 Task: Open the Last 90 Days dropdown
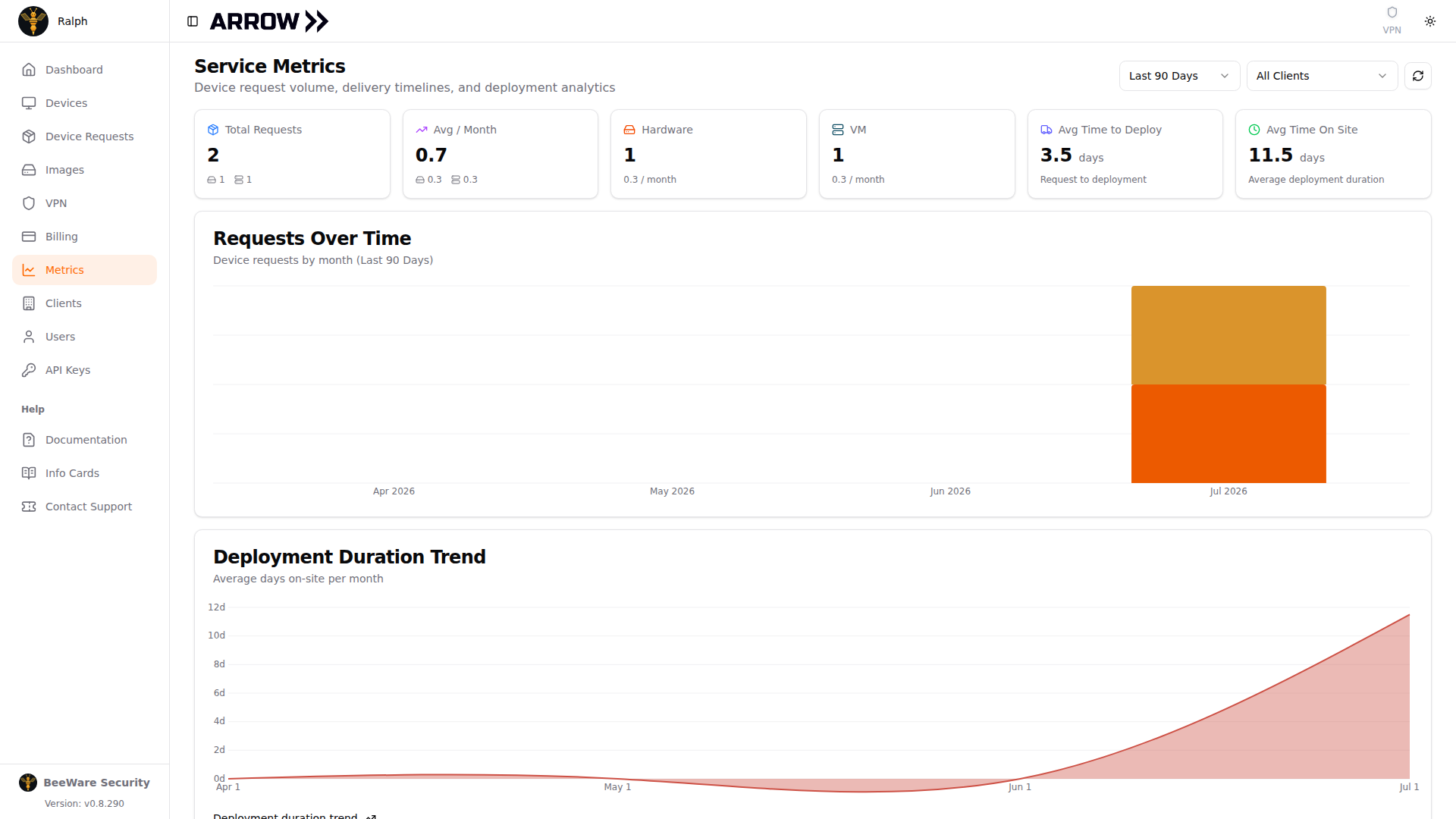click(x=1179, y=76)
